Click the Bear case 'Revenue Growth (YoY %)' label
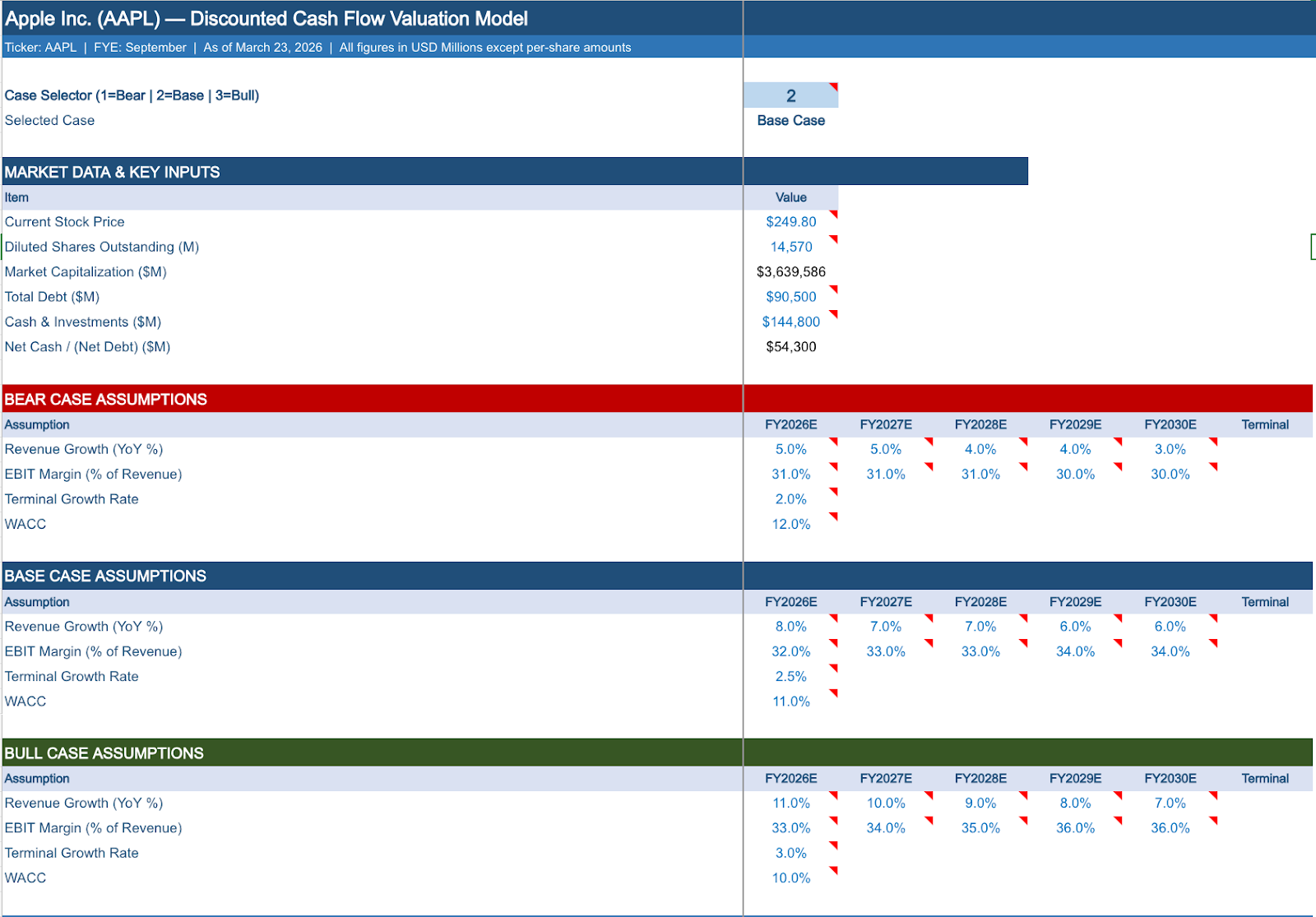The image size is (1316, 917). click(x=84, y=449)
